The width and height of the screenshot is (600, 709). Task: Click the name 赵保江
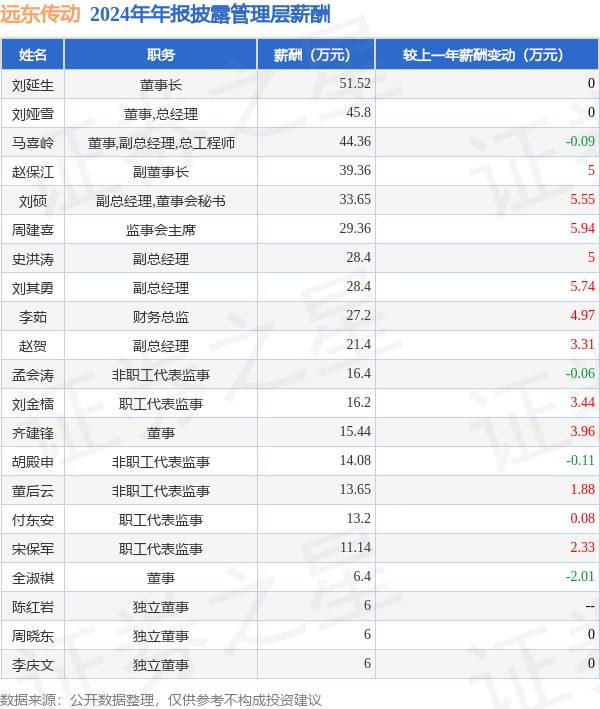pyautogui.click(x=33, y=172)
